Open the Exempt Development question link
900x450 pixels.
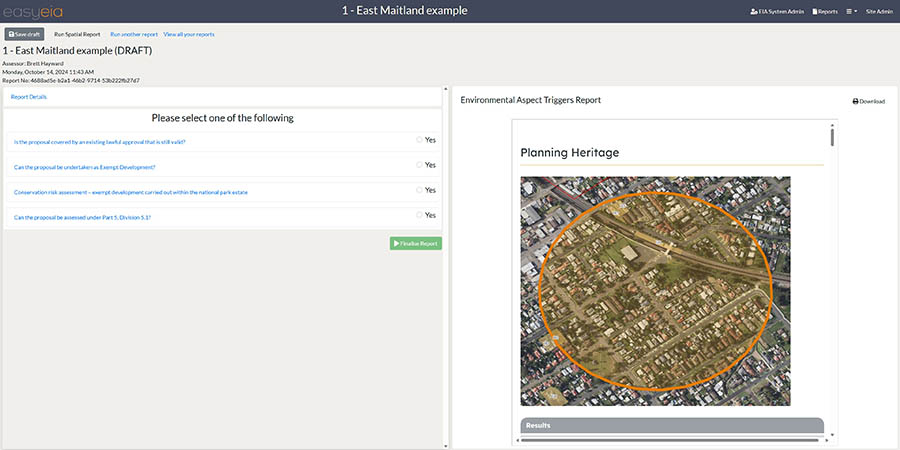click(84, 167)
